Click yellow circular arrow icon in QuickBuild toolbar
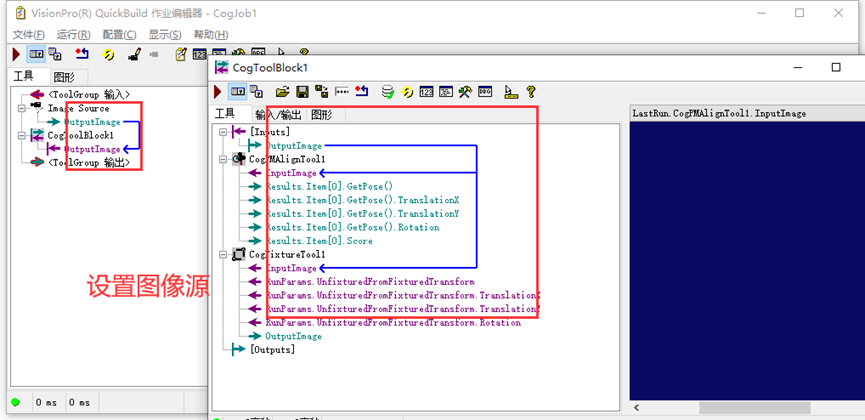This screenshot has width=865, height=420. point(109,54)
